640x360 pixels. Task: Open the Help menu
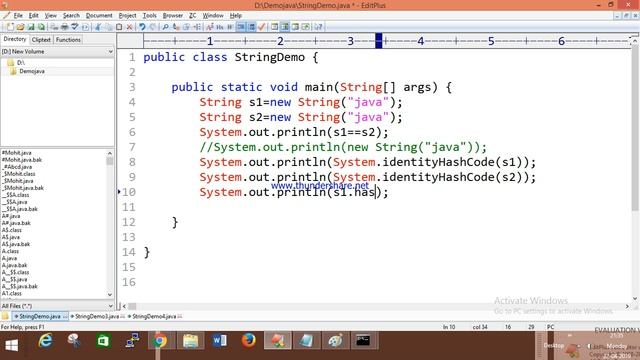236,16
